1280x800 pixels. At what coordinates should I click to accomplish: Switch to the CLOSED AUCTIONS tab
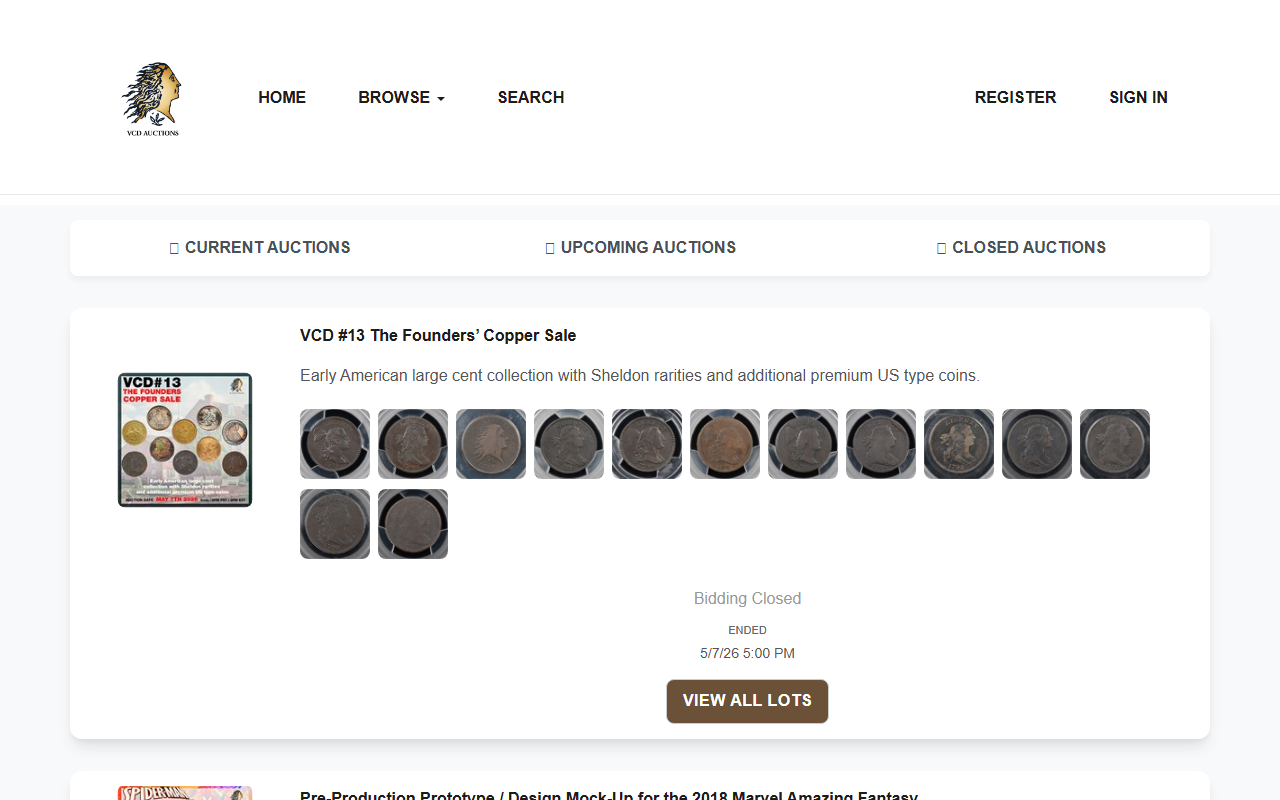(1020, 247)
